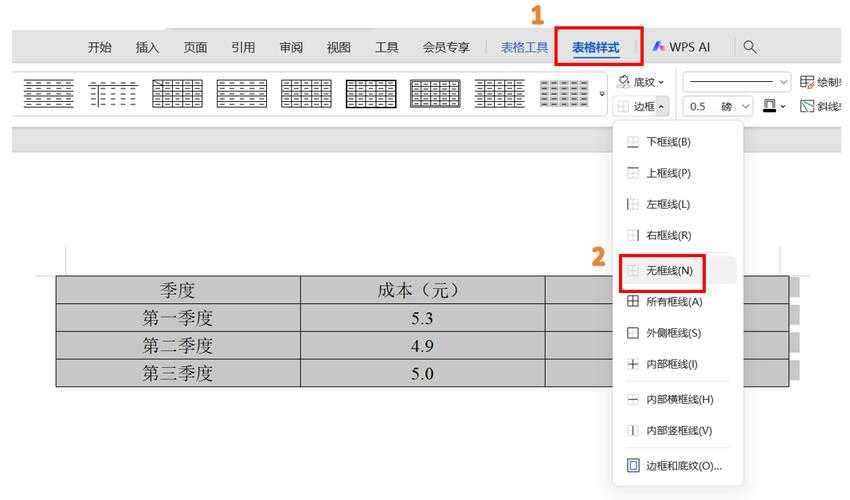
Task: Toggle 内部横框线(H) inside horizontal border
Action: 678,399
